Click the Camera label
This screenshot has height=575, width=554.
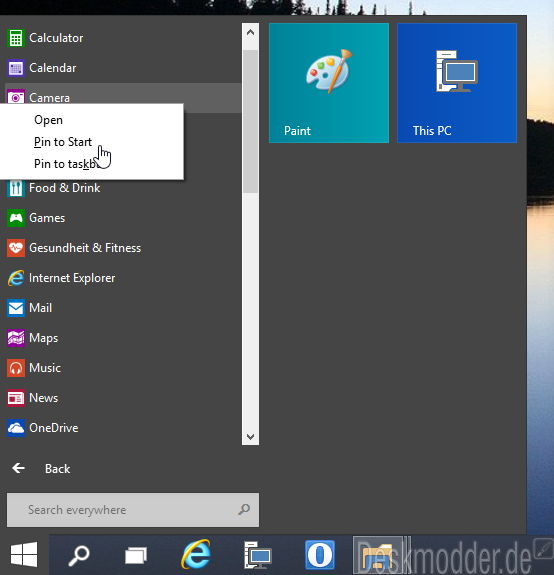click(x=49, y=98)
